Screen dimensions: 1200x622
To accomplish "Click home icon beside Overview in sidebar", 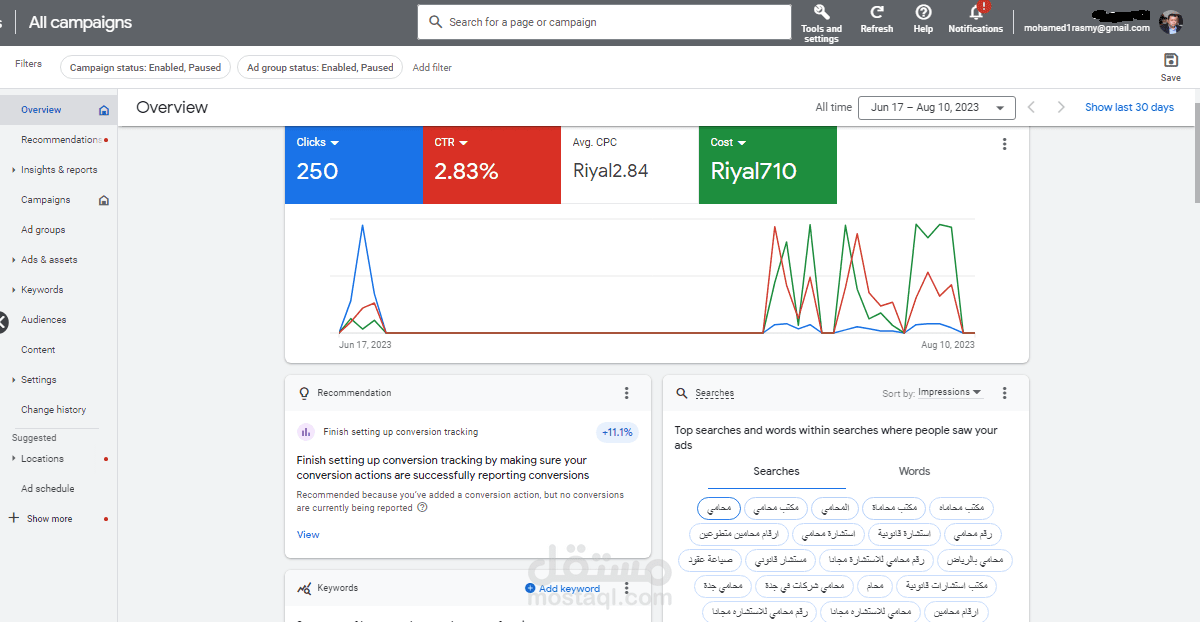I will pos(104,110).
